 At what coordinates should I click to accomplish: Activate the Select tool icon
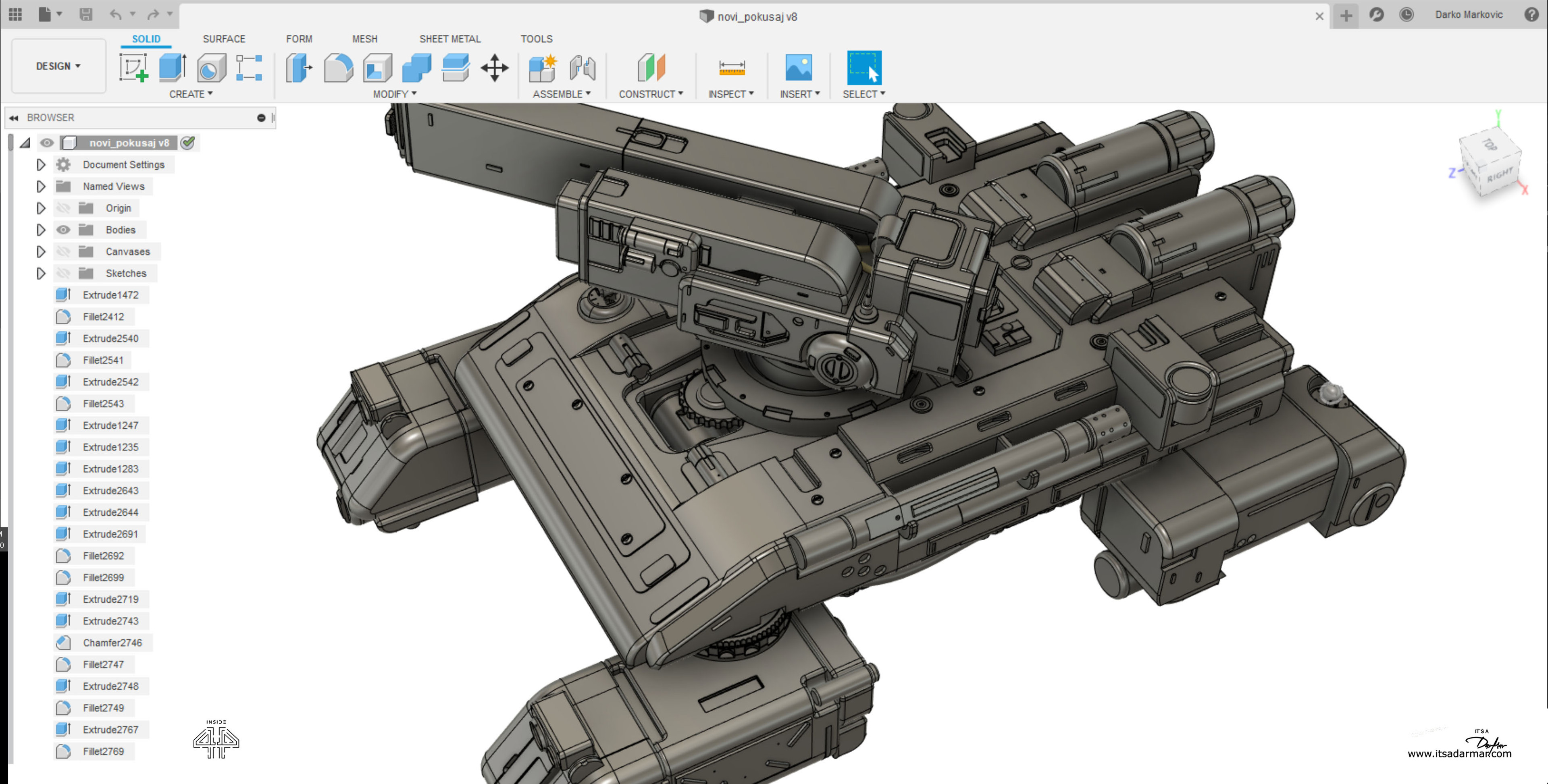[x=864, y=67]
